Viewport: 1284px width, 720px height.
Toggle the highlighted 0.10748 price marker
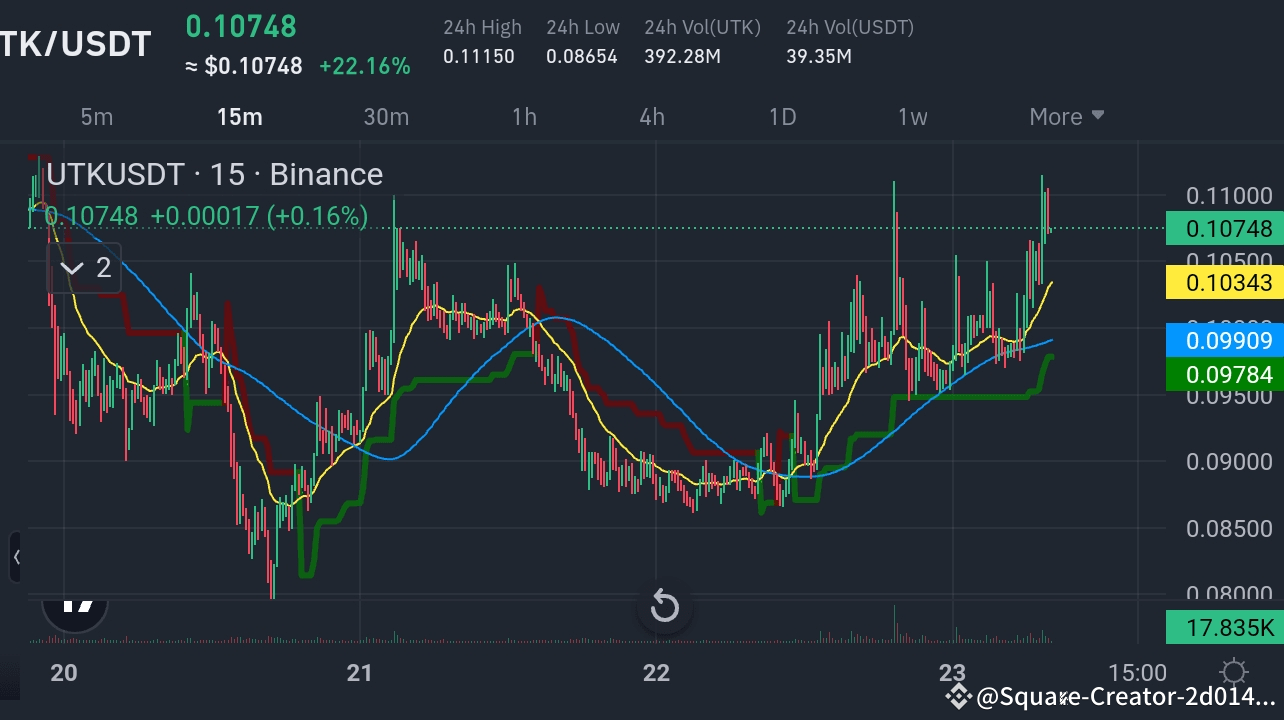(x=1223, y=228)
